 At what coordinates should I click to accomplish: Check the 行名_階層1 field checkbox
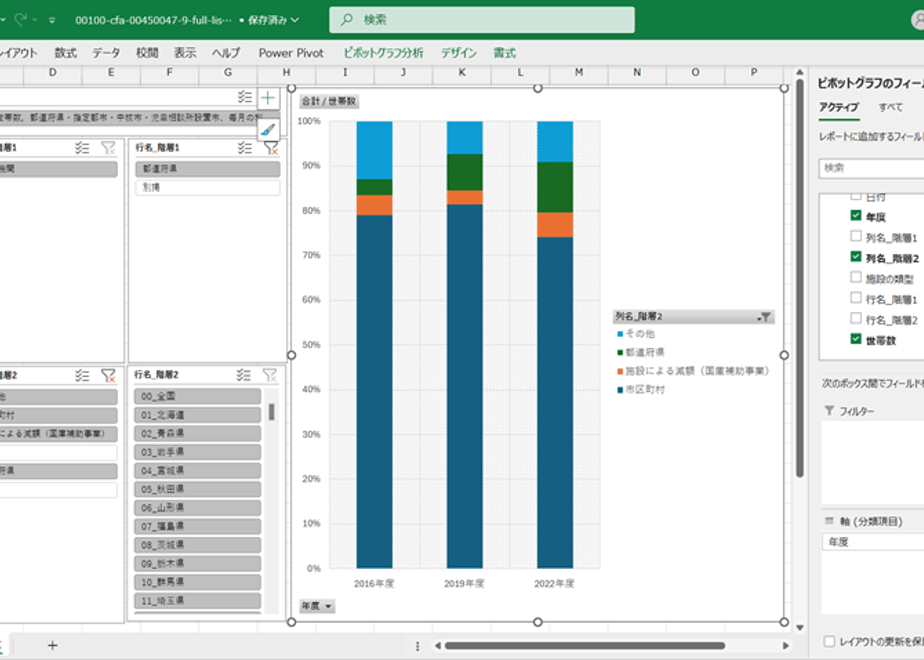click(856, 298)
